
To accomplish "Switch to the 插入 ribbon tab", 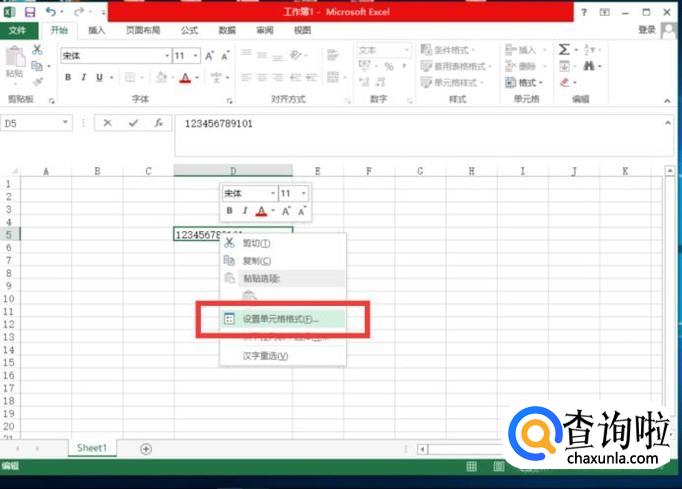I will 97,30.
